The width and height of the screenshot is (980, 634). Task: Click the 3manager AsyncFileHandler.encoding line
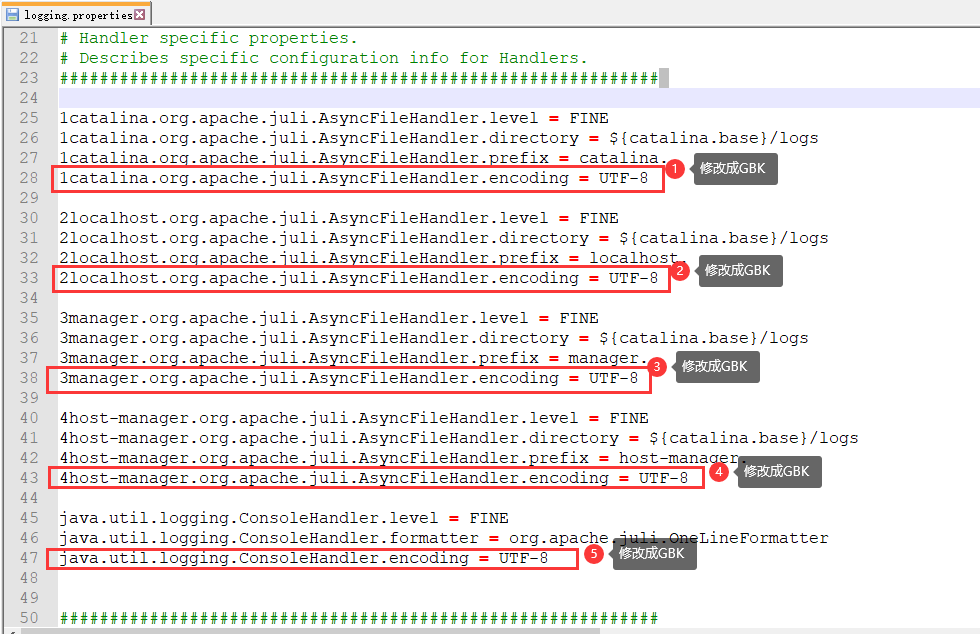click(x=349, y=378)
